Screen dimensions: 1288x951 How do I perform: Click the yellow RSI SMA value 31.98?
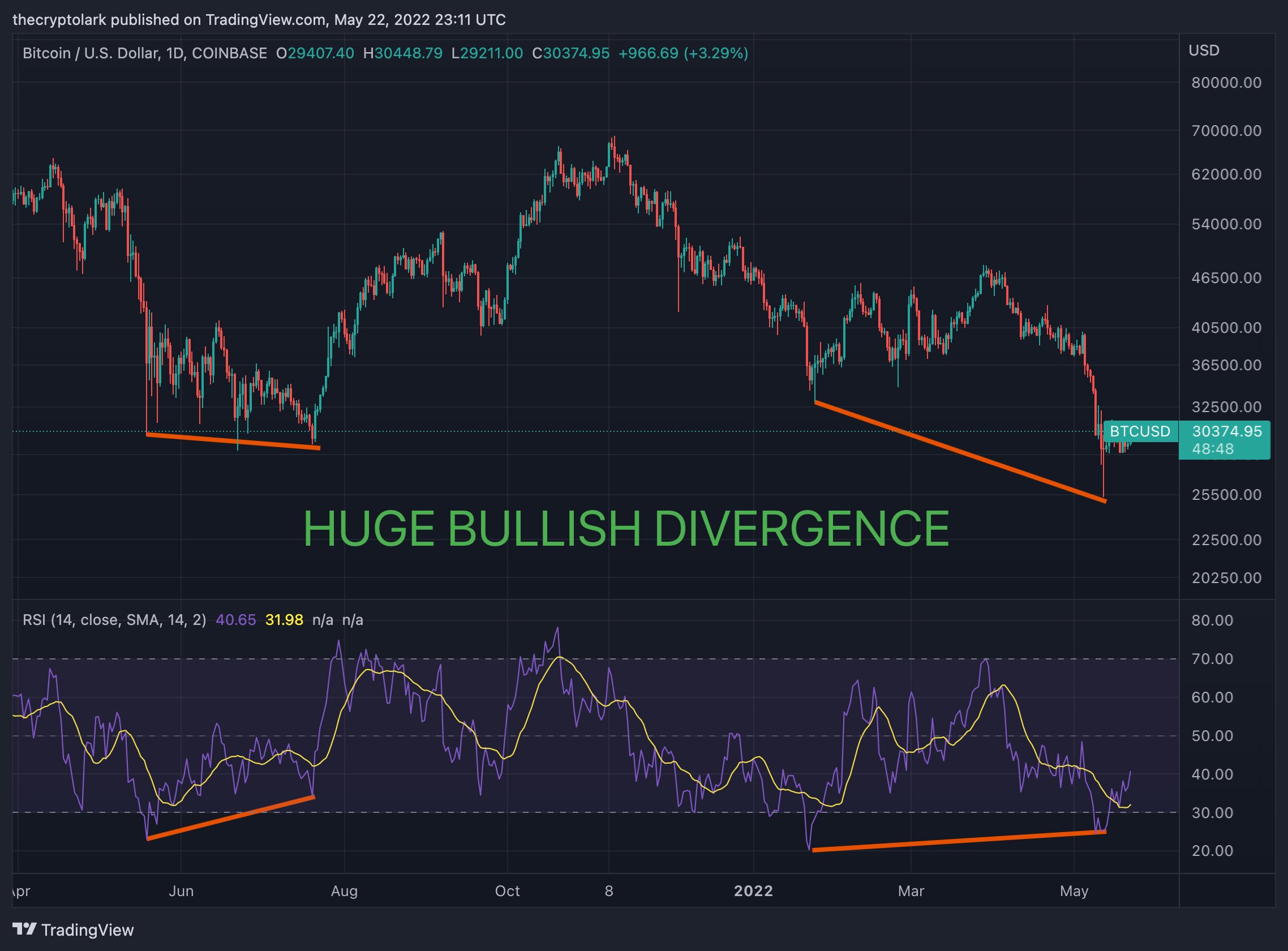coord(284,620)
